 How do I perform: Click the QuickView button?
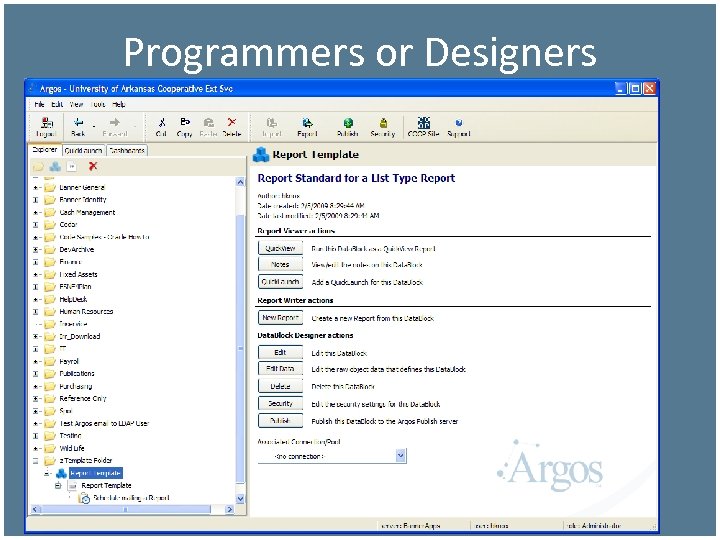click(x=280, y=248)
